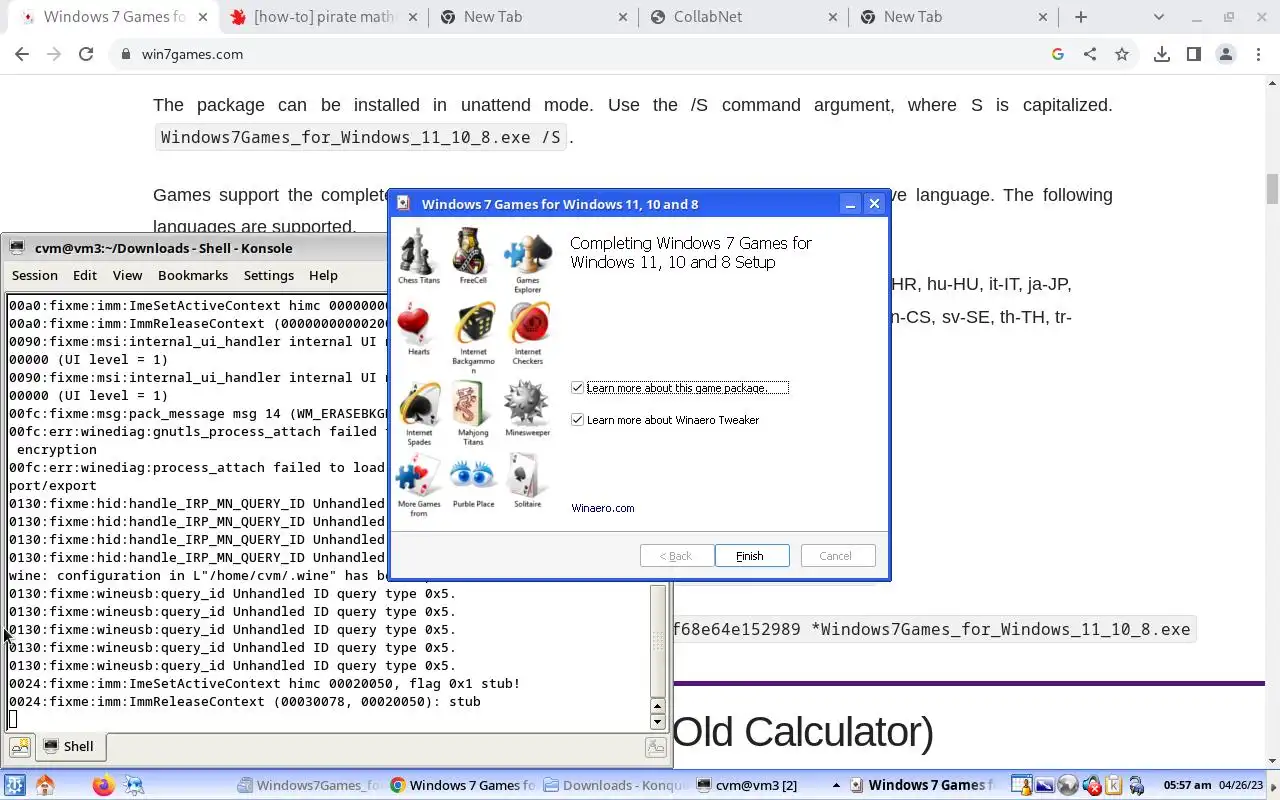
Task: Open a new Chrome tab with plus
Action: pos(1081,17)
